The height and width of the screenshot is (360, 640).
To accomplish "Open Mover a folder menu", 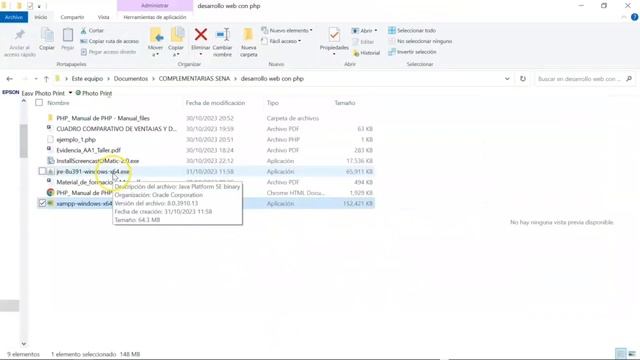I will tap(156, 42).
